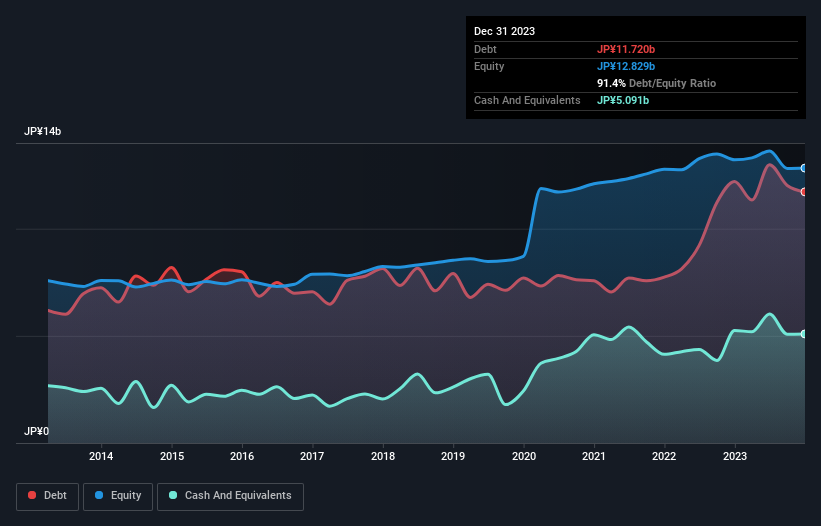Click the teal Cash endpoint marker

click(x=804, y=334)
